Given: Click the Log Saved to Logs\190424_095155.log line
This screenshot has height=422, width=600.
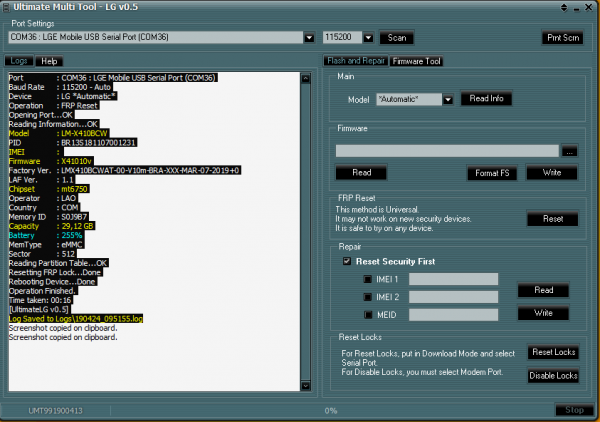Looking at the screenshot, I should coord(76,319).
